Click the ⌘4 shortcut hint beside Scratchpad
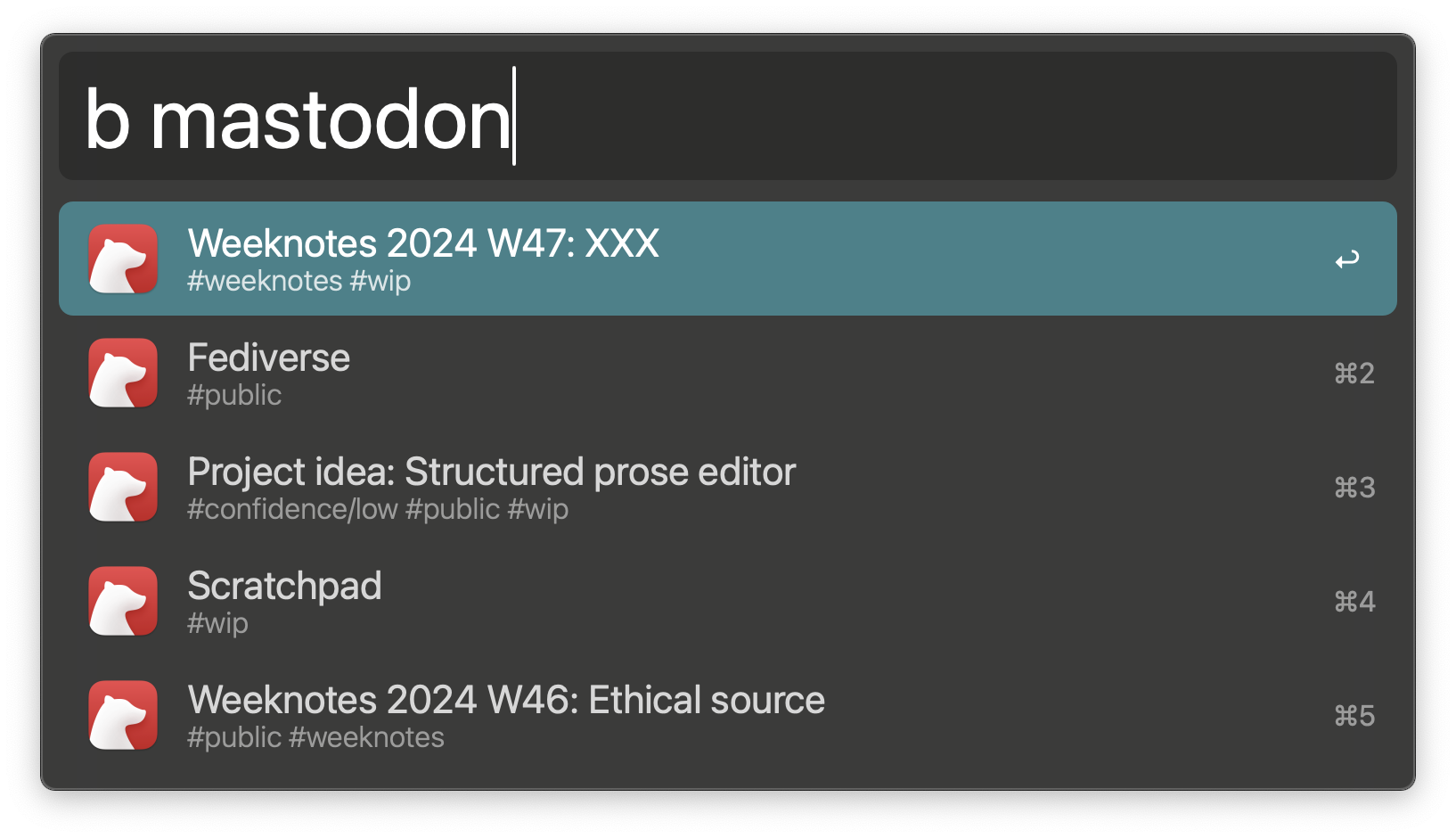1456x838 pixels. pyautogui.click(x=1352, y=602)
